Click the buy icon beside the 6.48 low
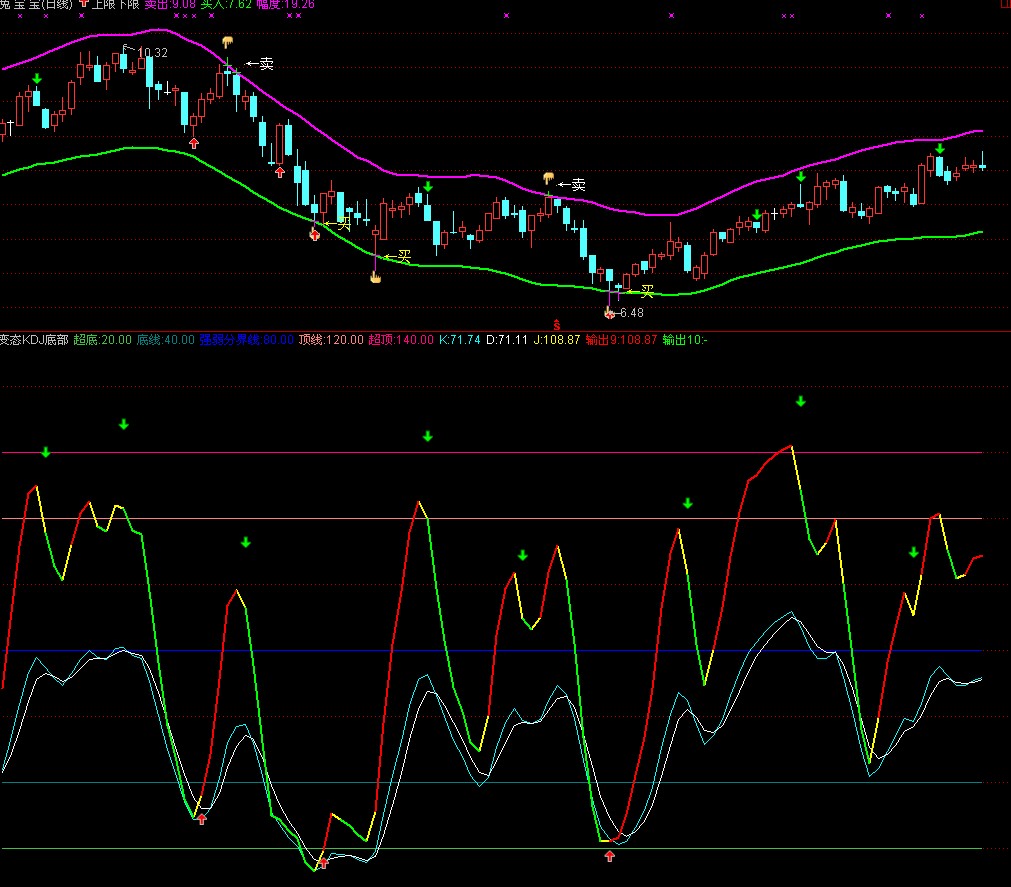 point(609,312)
